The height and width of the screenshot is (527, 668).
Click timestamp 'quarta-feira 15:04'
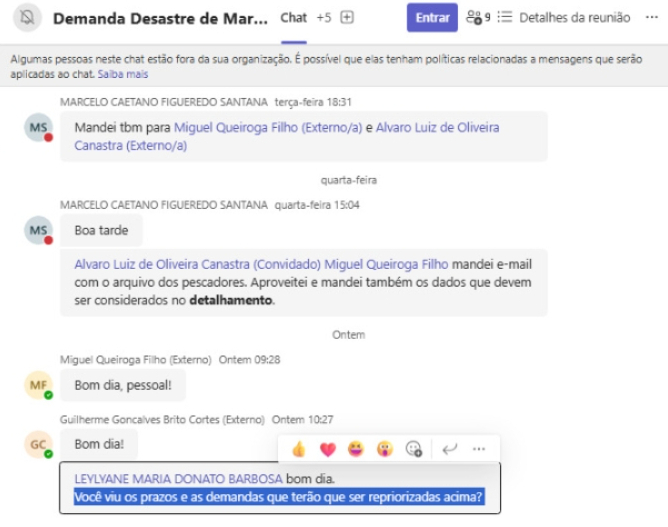tap(317, 205)
